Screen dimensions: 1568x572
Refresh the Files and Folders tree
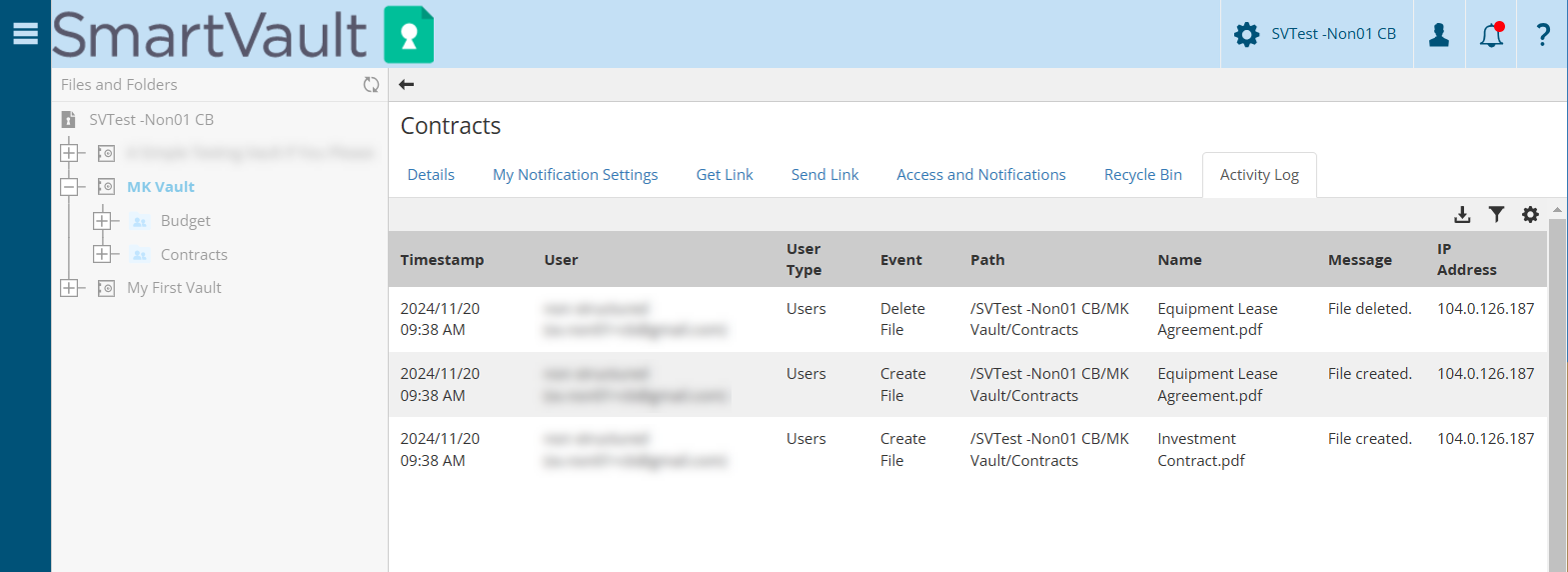pos(371,85)
